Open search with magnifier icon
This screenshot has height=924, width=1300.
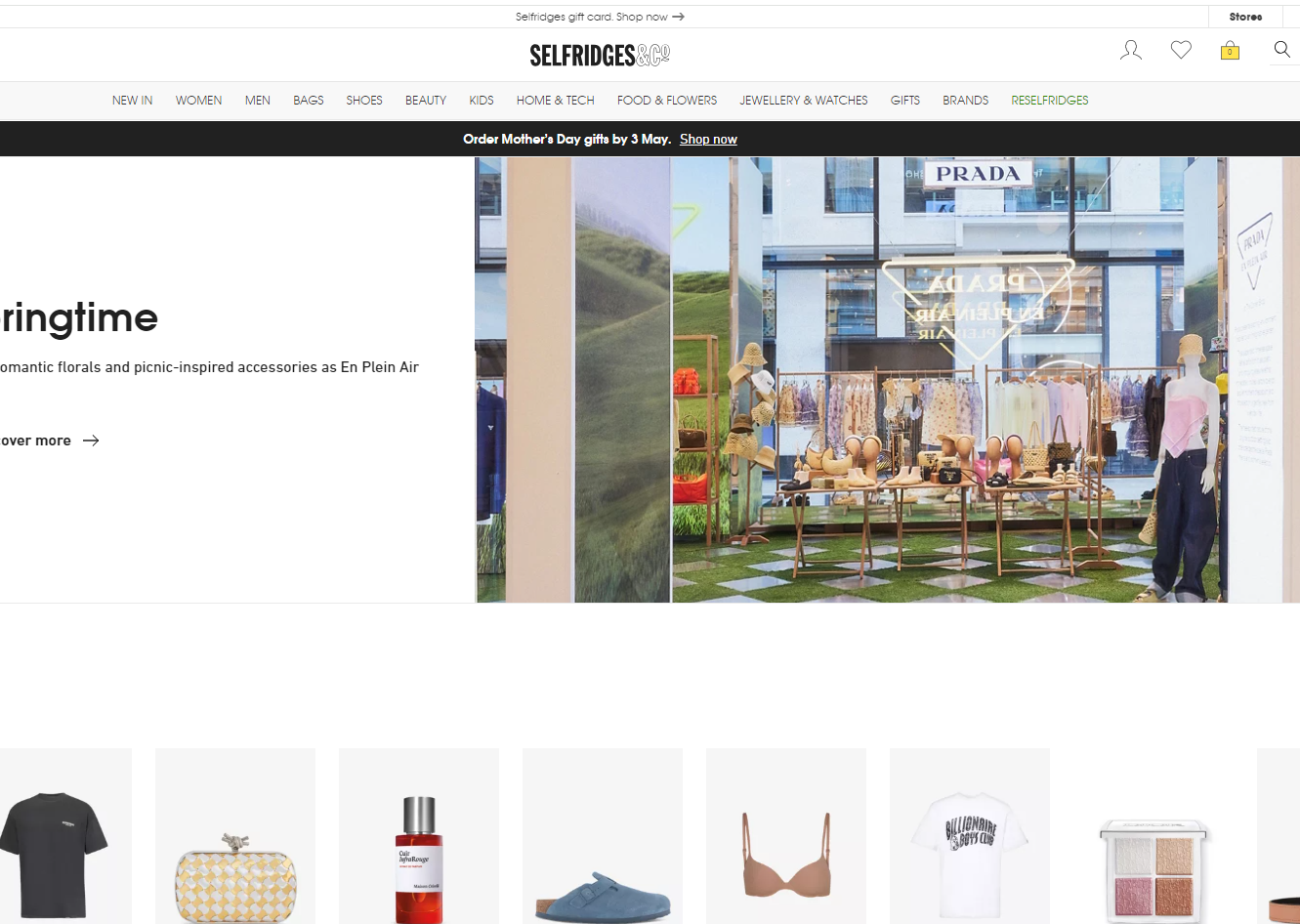click(1282, 50)
